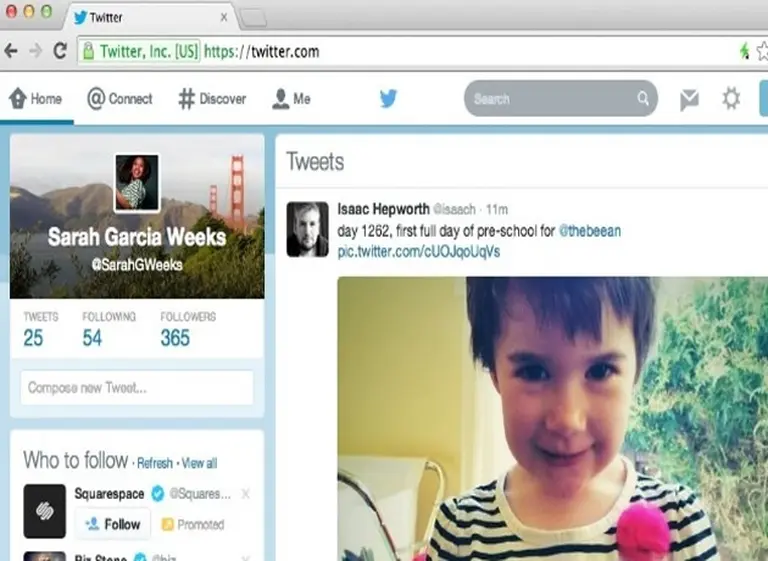Open a new tab next to the Twitter tab
Image resolution: width=768 pixels, height=561 pixels.
[x=253, y=19]
